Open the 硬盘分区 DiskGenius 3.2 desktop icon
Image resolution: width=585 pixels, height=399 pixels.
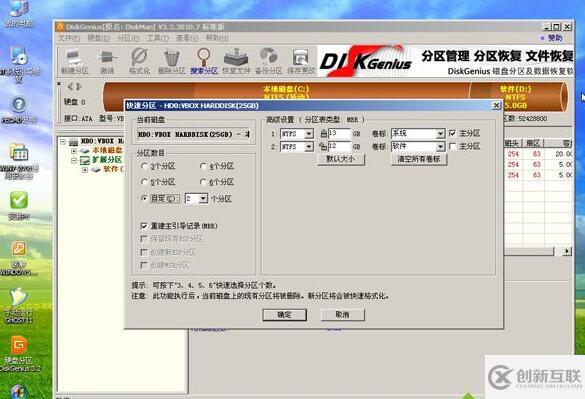pyautogui.click(x=19, y=354)
